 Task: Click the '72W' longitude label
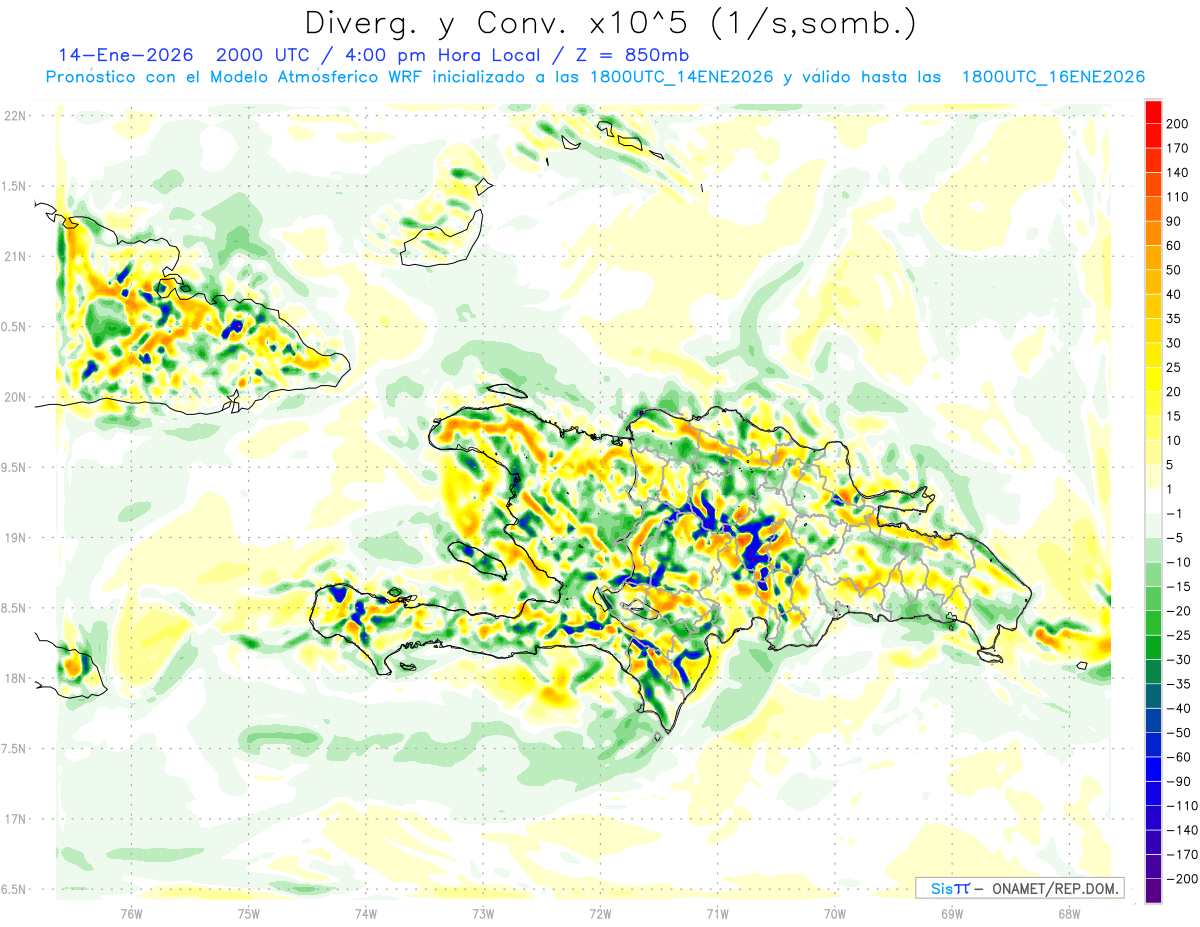pyautogui.click(x=600, y=913)
